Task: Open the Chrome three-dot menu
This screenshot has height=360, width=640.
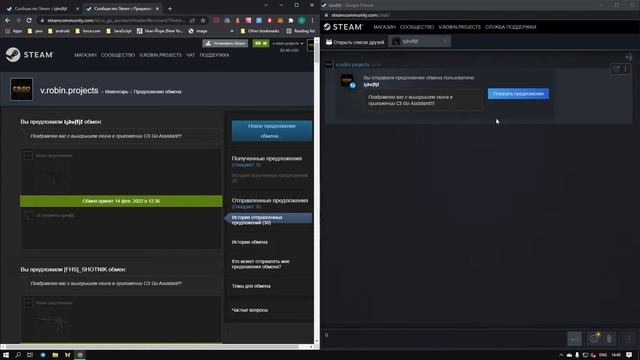Action: pos(312,20)
